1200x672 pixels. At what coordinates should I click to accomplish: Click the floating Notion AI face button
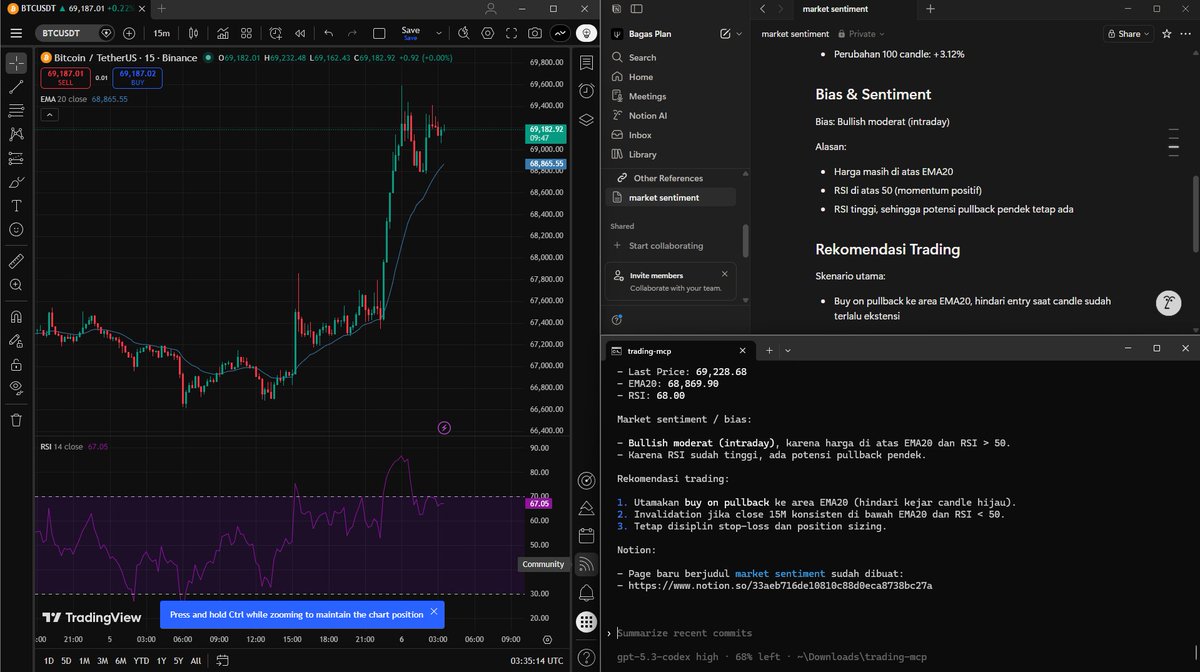1166,303
